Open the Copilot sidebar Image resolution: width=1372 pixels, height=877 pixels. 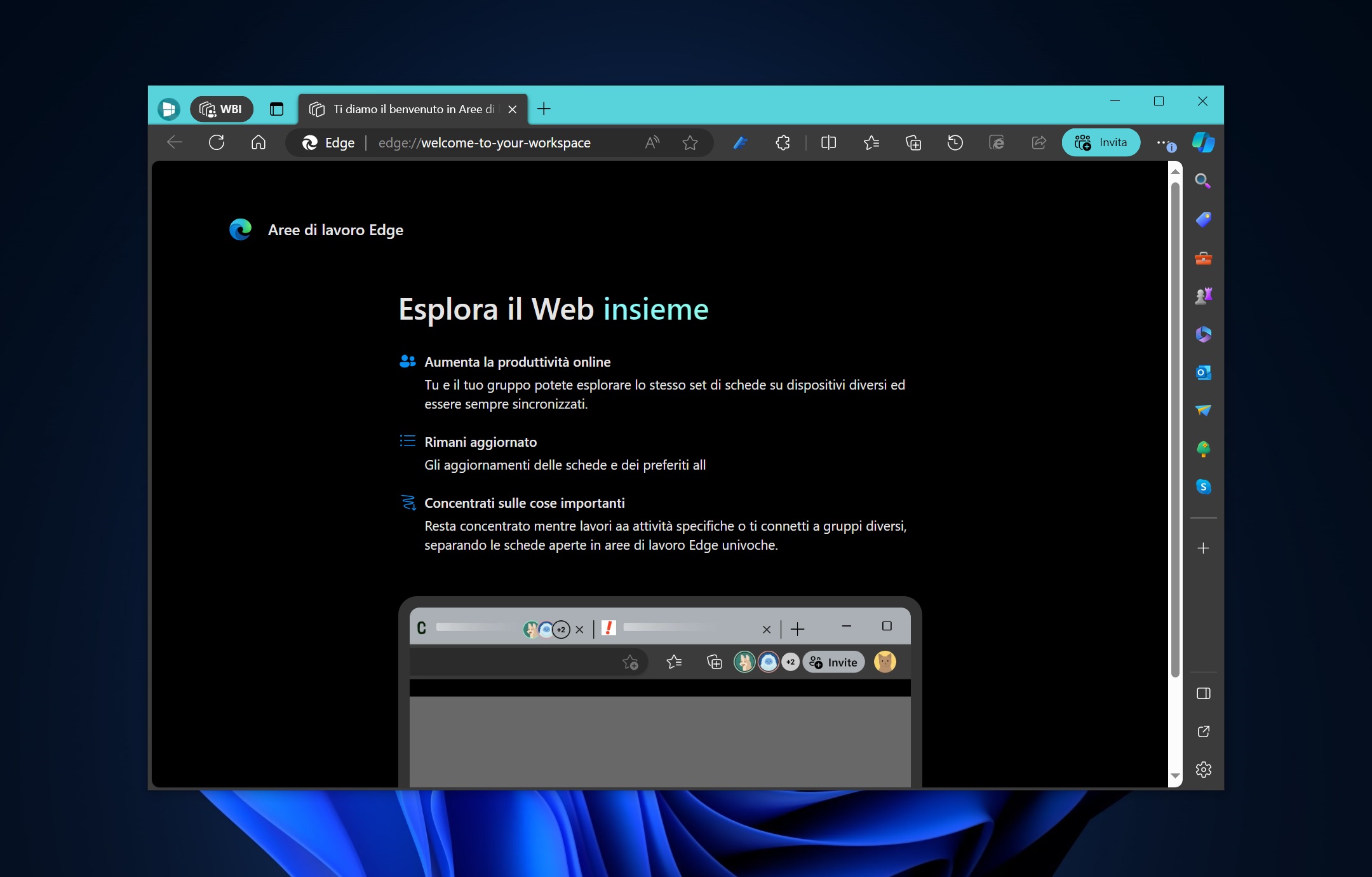1204,142
